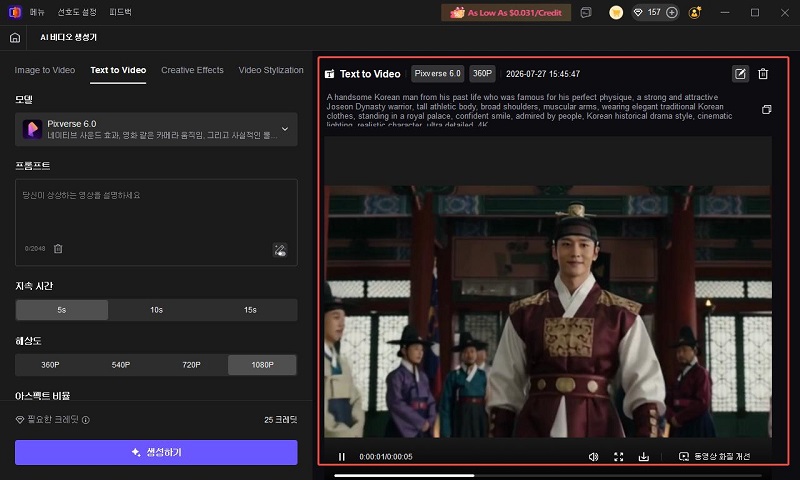The image size is (800, 480).
Task: Click the app logo icon
Action: pyautogui.click(x=15, y=12)
